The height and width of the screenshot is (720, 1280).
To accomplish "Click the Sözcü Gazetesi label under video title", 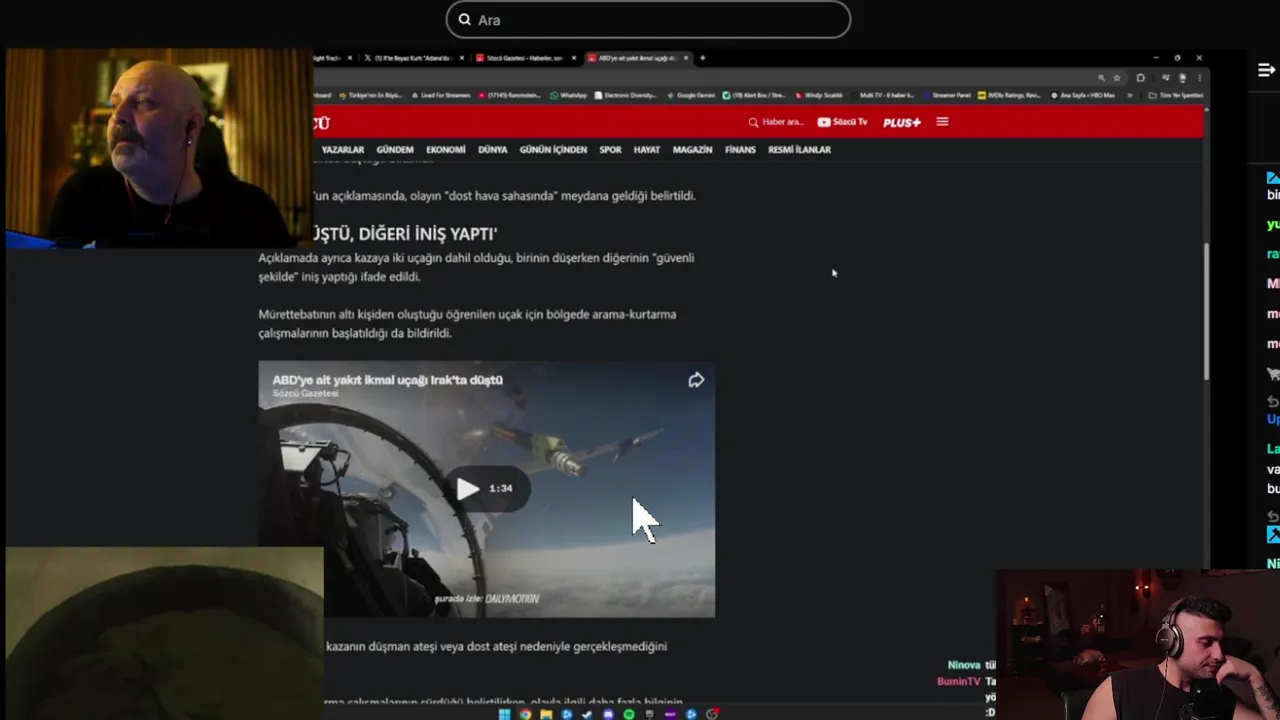I will [305, 393].
